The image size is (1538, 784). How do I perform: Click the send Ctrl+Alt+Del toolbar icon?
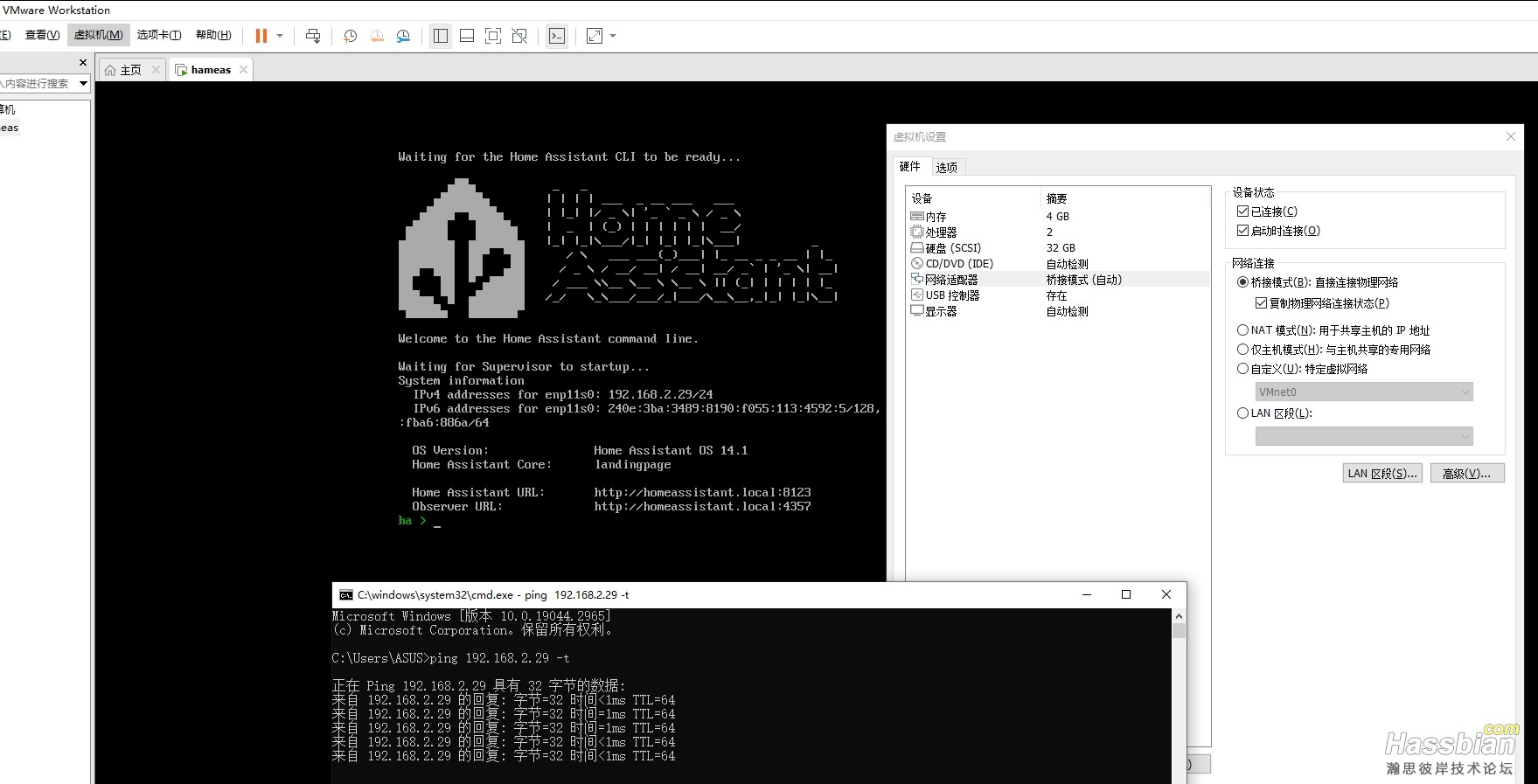coord(313,36)
